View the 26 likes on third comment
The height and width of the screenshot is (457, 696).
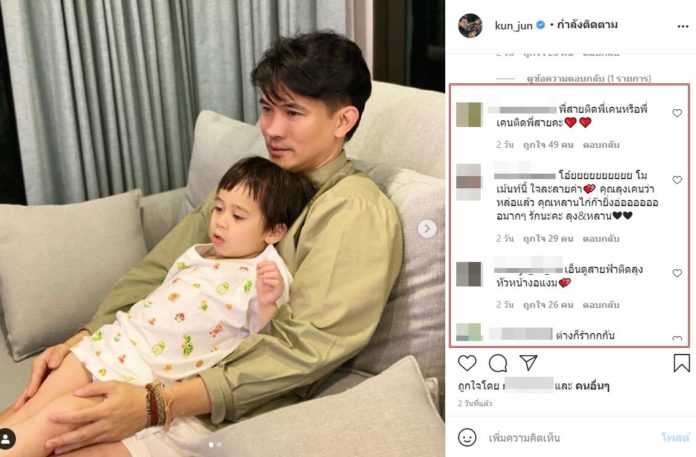click(548, 305)
